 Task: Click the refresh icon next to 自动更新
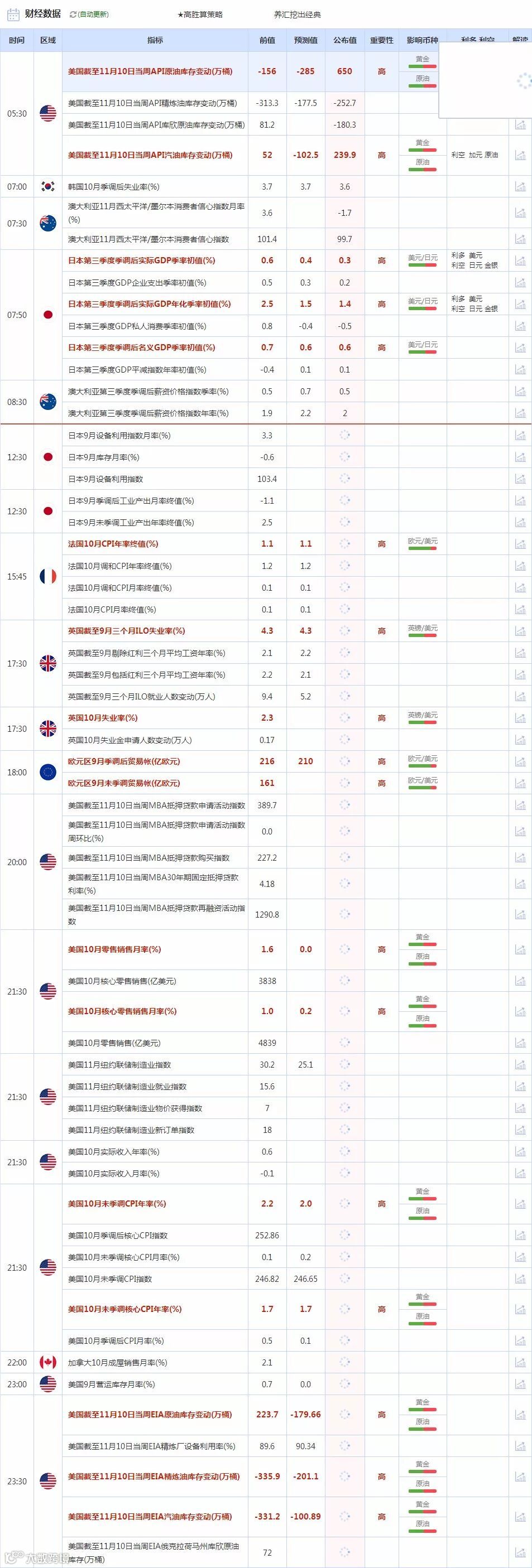(x=73, y=15)
